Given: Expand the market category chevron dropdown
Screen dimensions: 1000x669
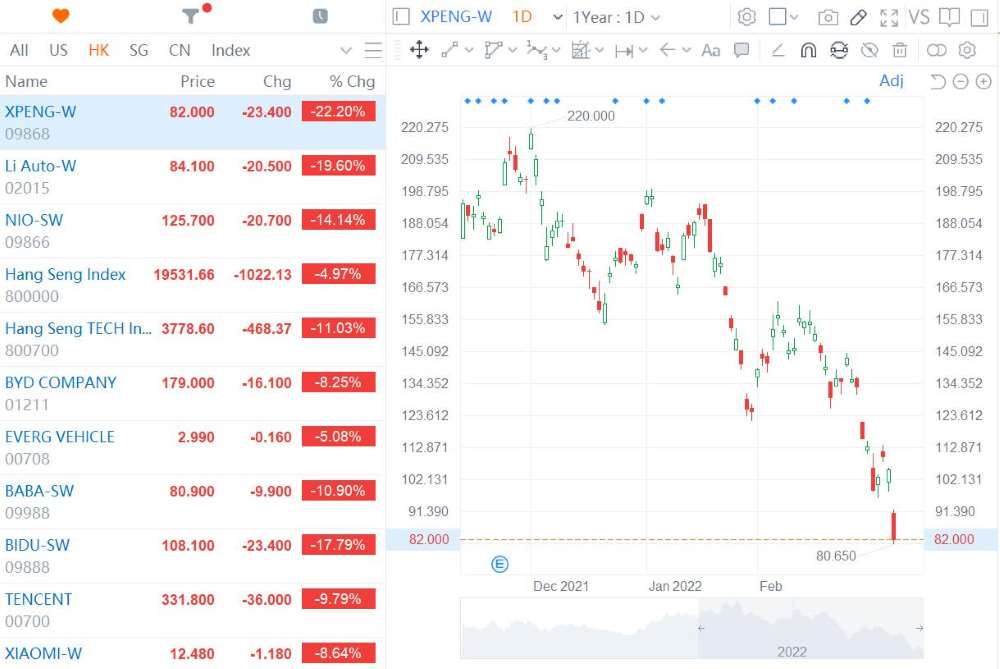Looking at the screenshot, I should click(x=345, y=49).
